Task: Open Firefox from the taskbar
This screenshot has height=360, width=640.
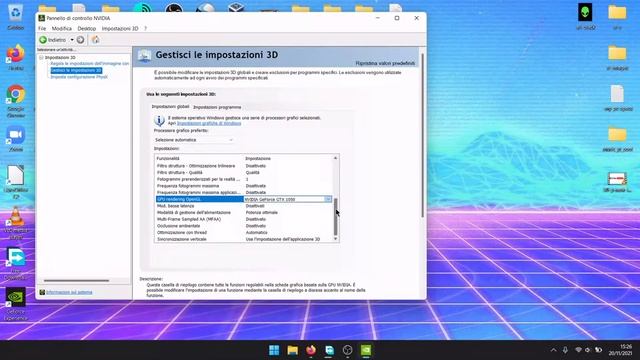Action: (x=311, y=350)
